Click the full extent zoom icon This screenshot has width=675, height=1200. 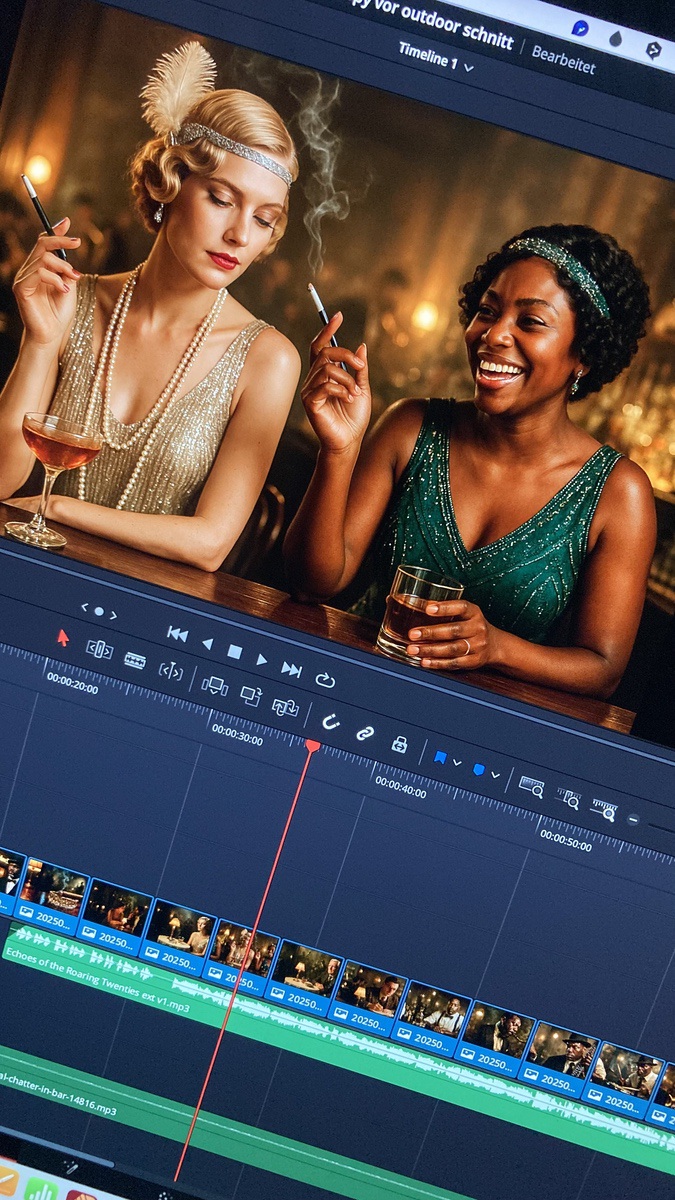point(531,787)
